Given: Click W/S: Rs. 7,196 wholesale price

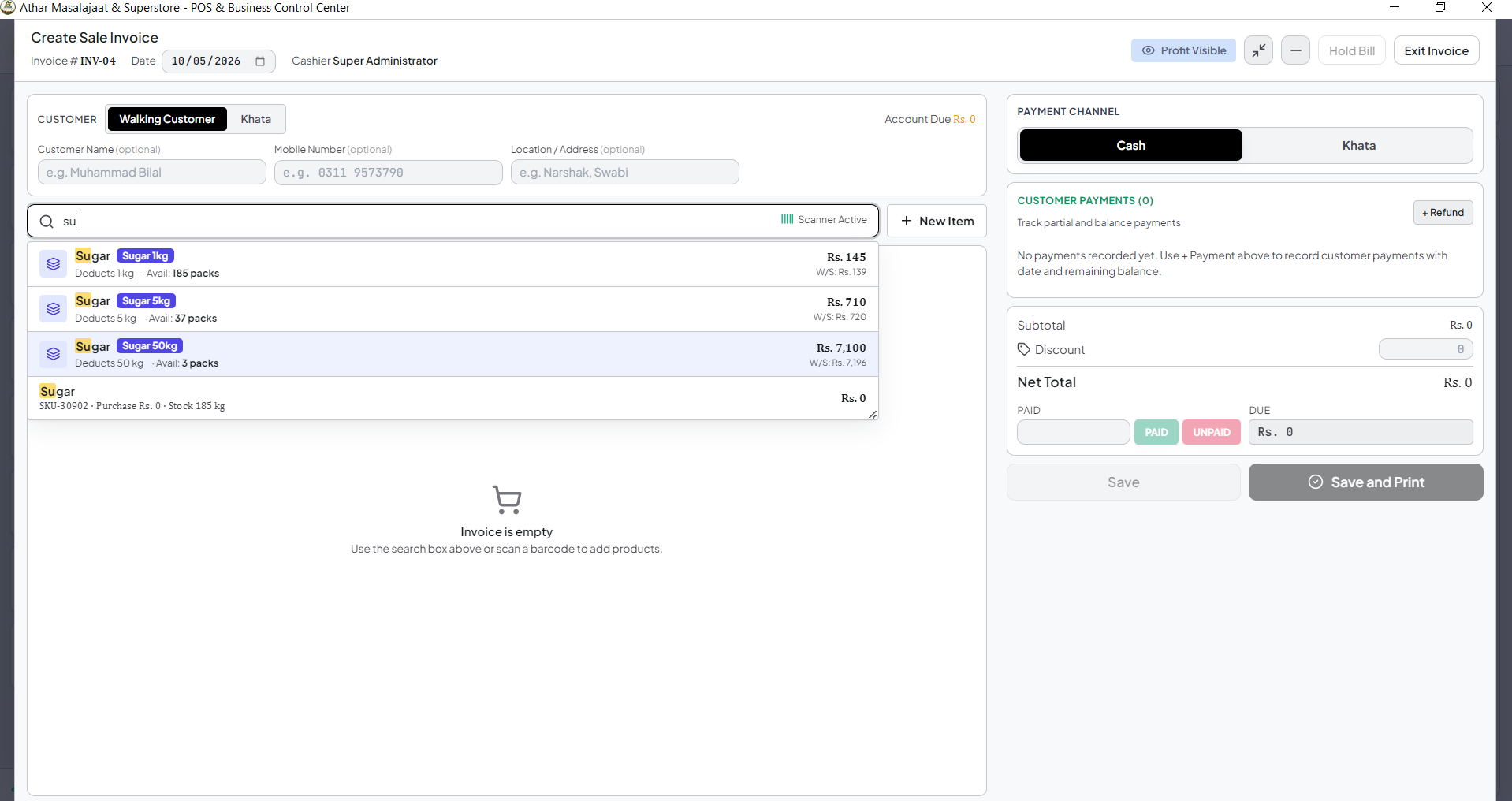Looking at the screenshot, I should [837, 363].
